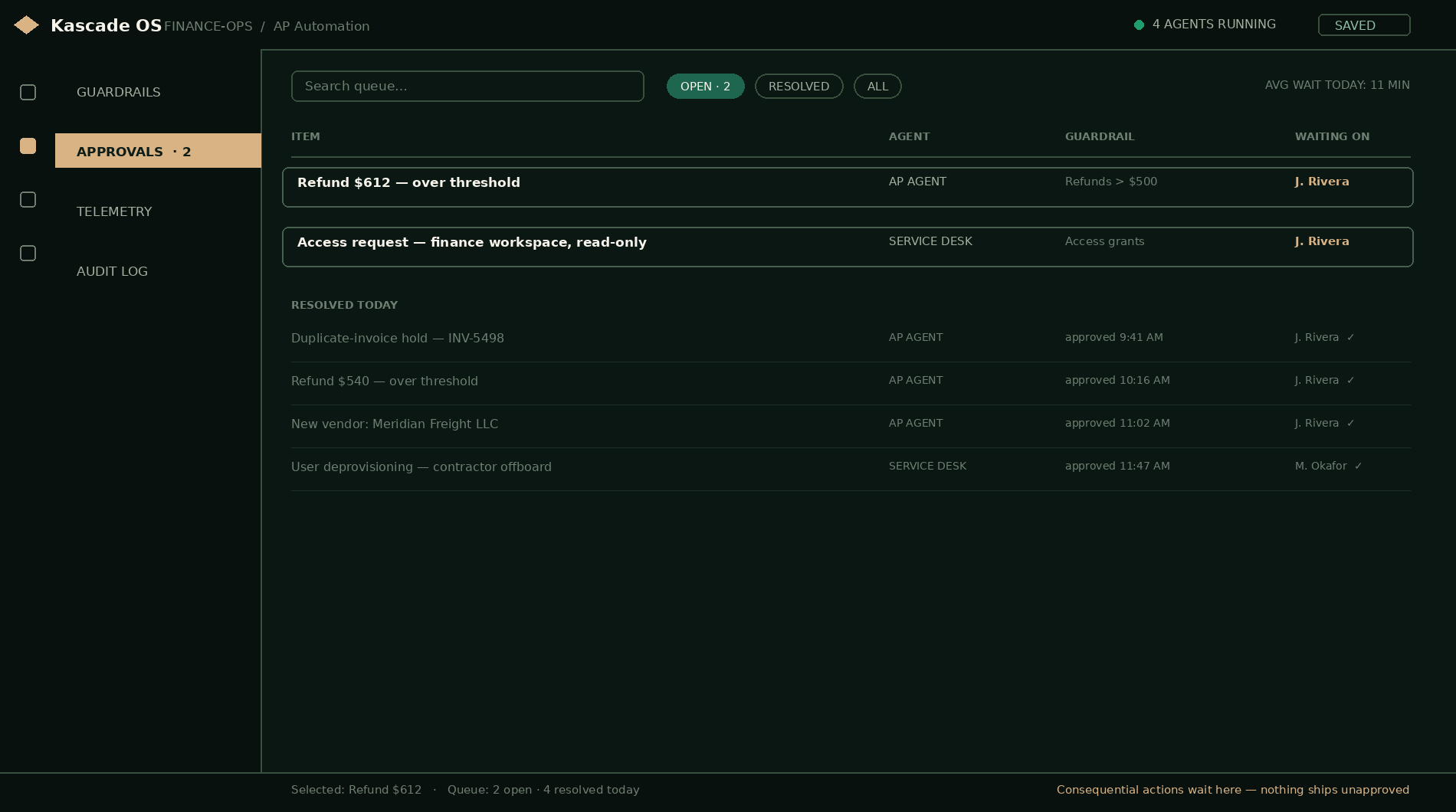Open AP Automation breadcrumb

tap(321, 26)
